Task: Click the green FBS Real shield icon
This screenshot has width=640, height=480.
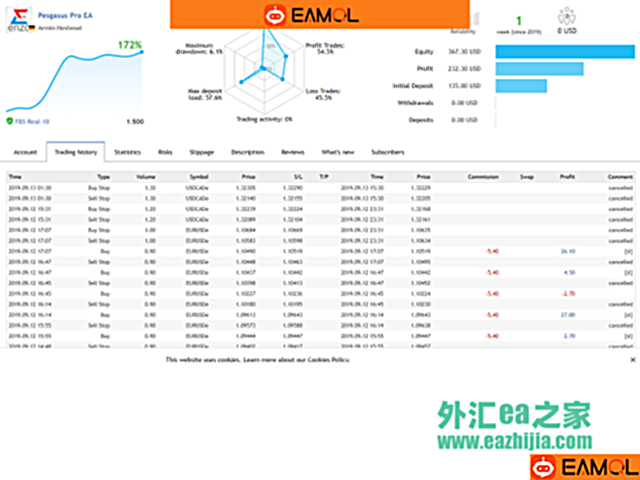Action: (10, 121)
